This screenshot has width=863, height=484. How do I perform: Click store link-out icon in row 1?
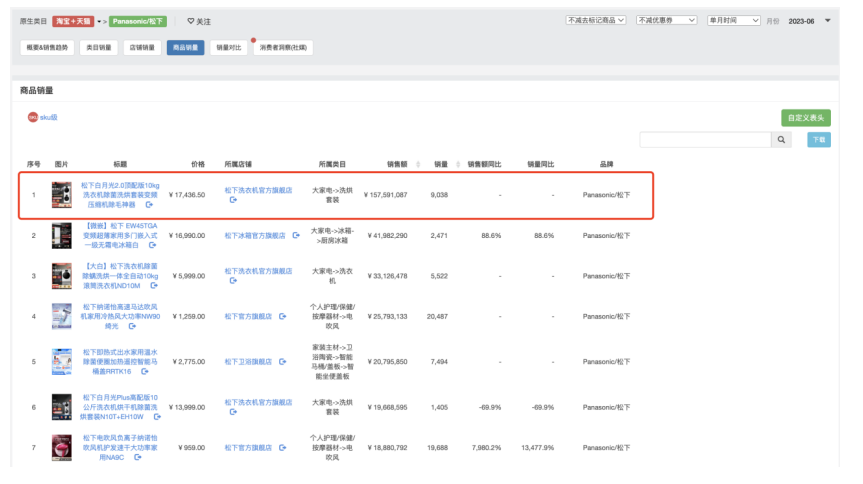tap(233, 200)
